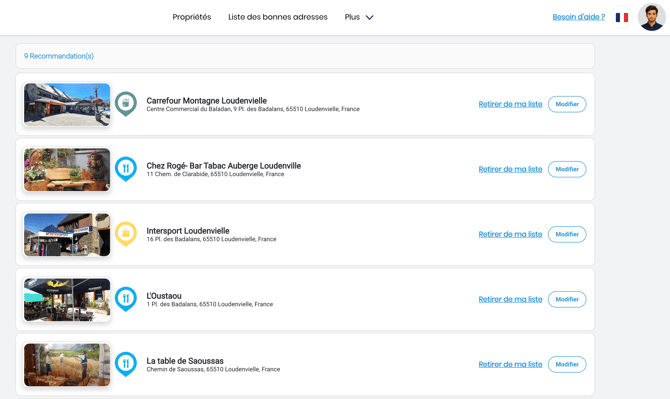The height and width of the screenshot is (399, 670).
Task: Click address Chemin de Saoussas
Action: pyautogui.click(x=213, y=369)
